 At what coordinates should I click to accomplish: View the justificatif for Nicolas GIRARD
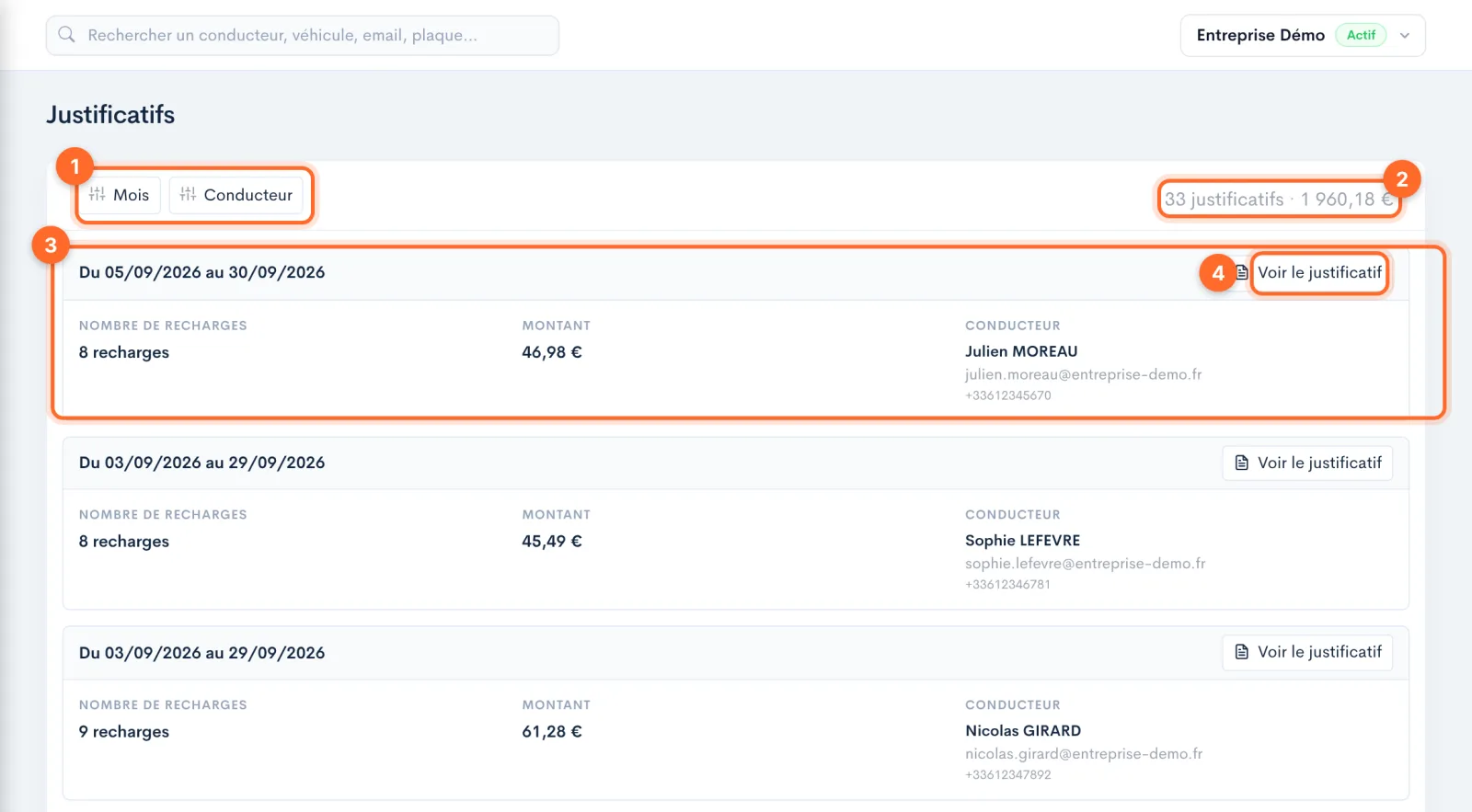click(x=1307, y=652)
